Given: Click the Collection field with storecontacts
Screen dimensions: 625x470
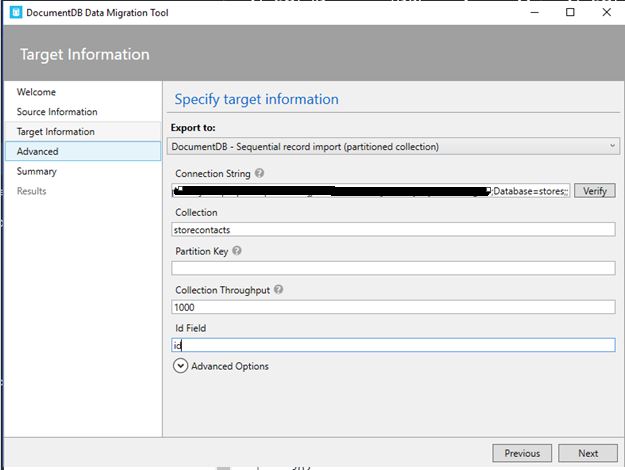Looking at the screenshot, I should [x=393, y=230].
